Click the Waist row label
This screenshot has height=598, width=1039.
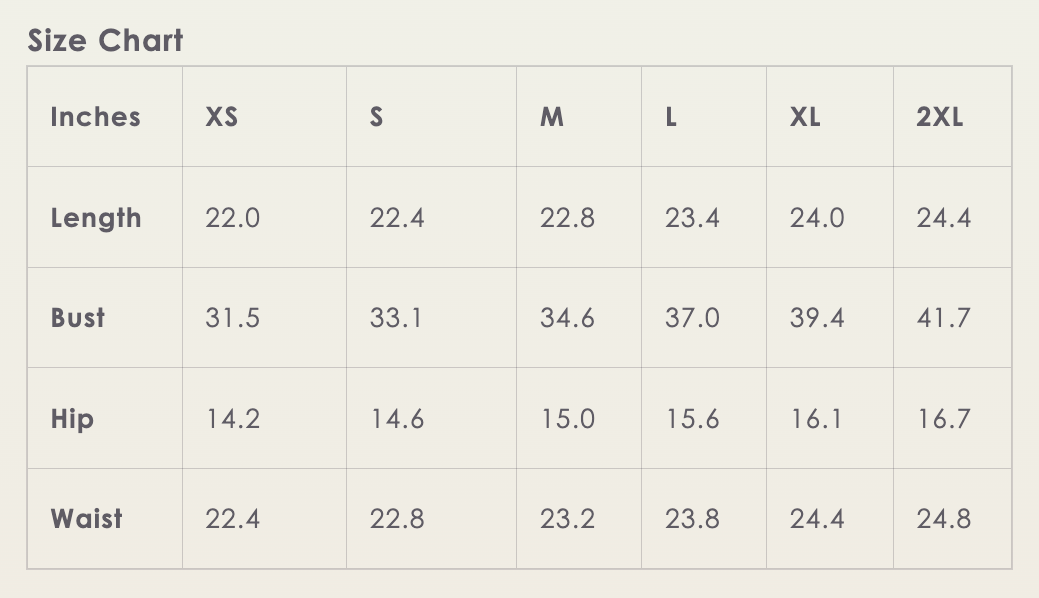pyautogui.click(x=86, y=519)
